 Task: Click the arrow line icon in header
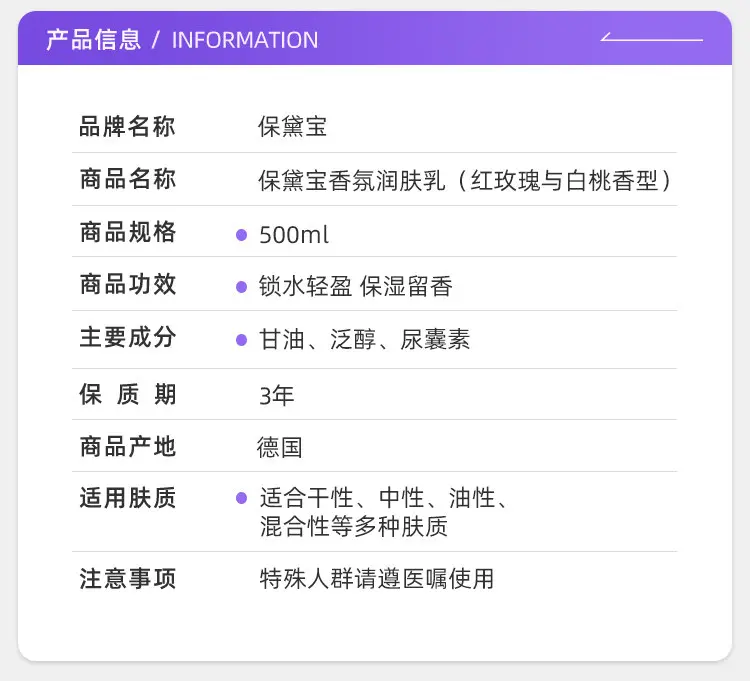(x=651, y=37)
